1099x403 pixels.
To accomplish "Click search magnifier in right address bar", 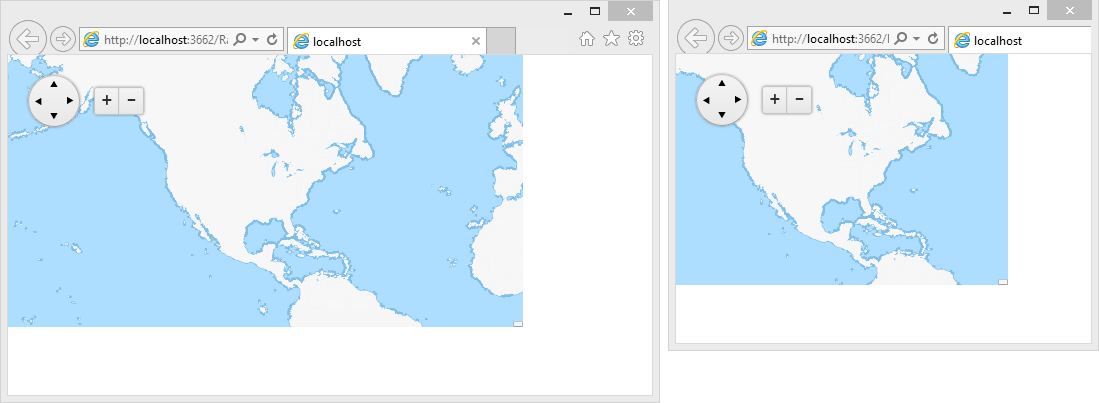I will click(x=901, y=39).
